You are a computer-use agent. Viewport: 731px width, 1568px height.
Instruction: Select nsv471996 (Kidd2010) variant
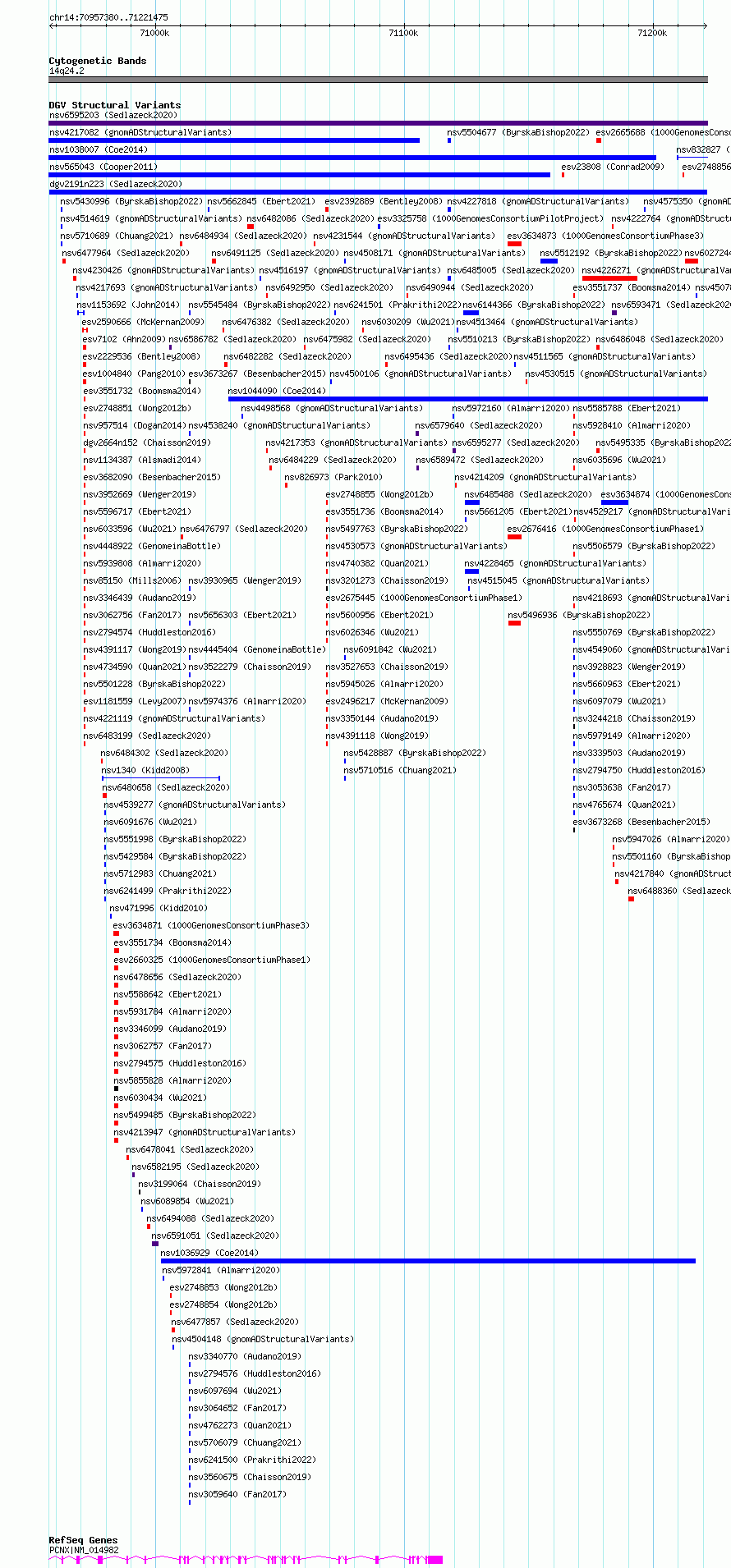[x=159, y=908]
